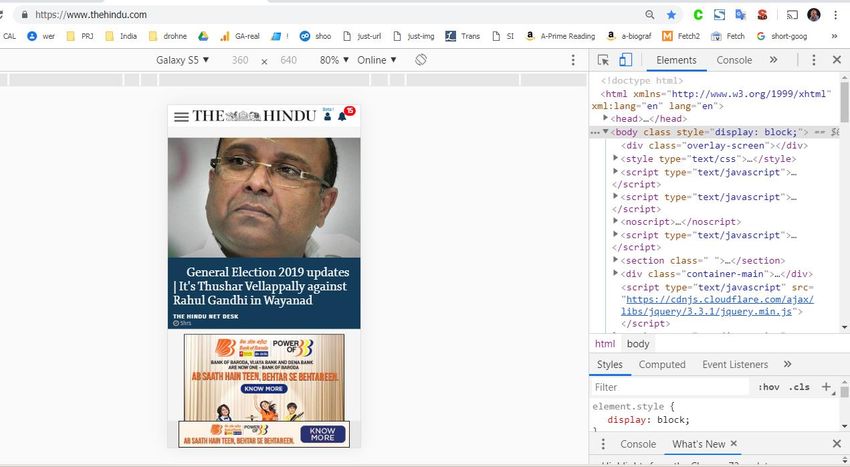Expand the style type=text/css node
Image resolution: width=850 pixels, height=467 pixels.
pyautogui.click(x=615, y=158)
